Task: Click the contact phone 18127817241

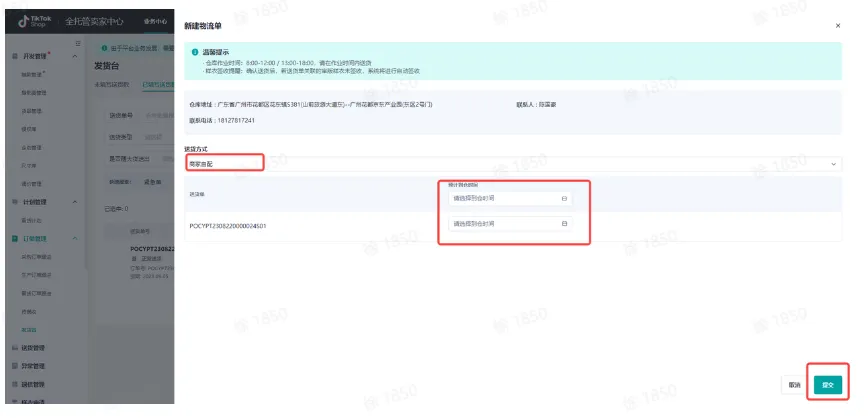Action: click(236, 120)
